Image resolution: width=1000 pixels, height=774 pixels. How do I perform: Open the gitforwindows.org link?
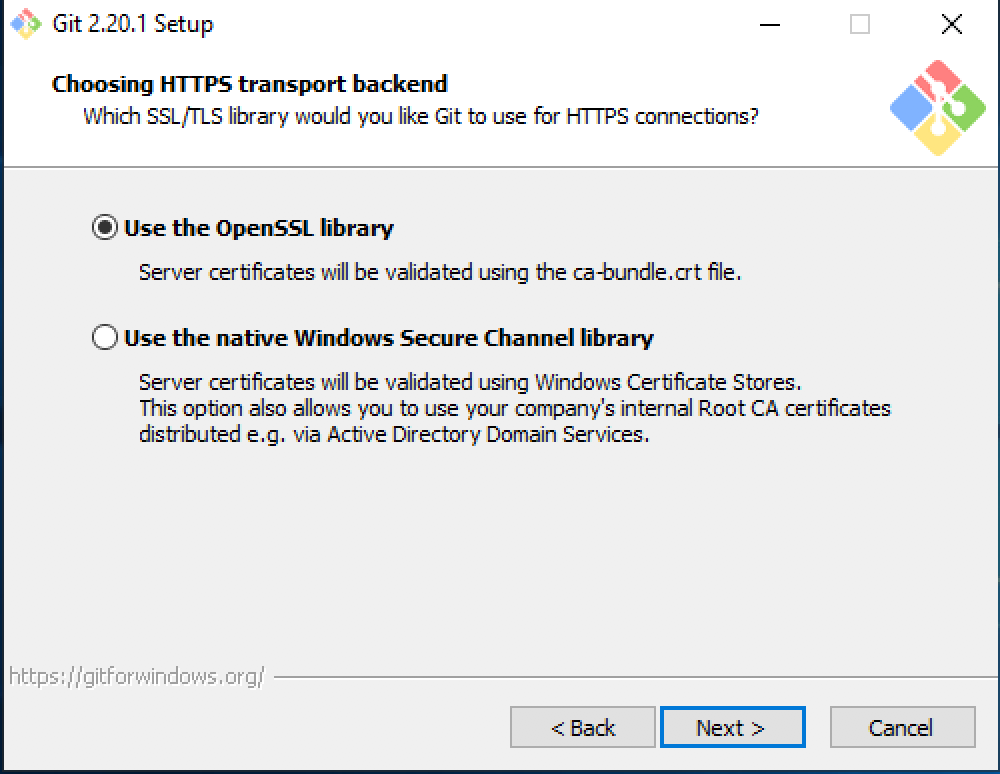point(137,677)
